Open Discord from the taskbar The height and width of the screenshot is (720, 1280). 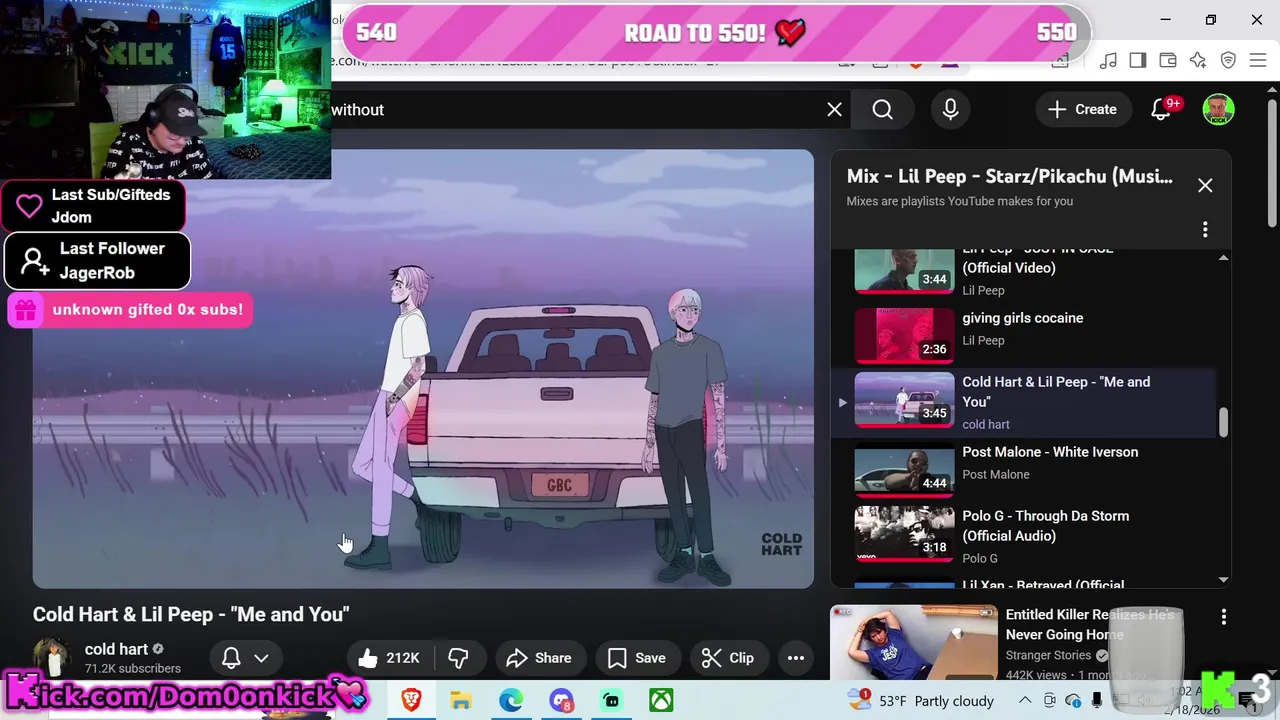561,700
